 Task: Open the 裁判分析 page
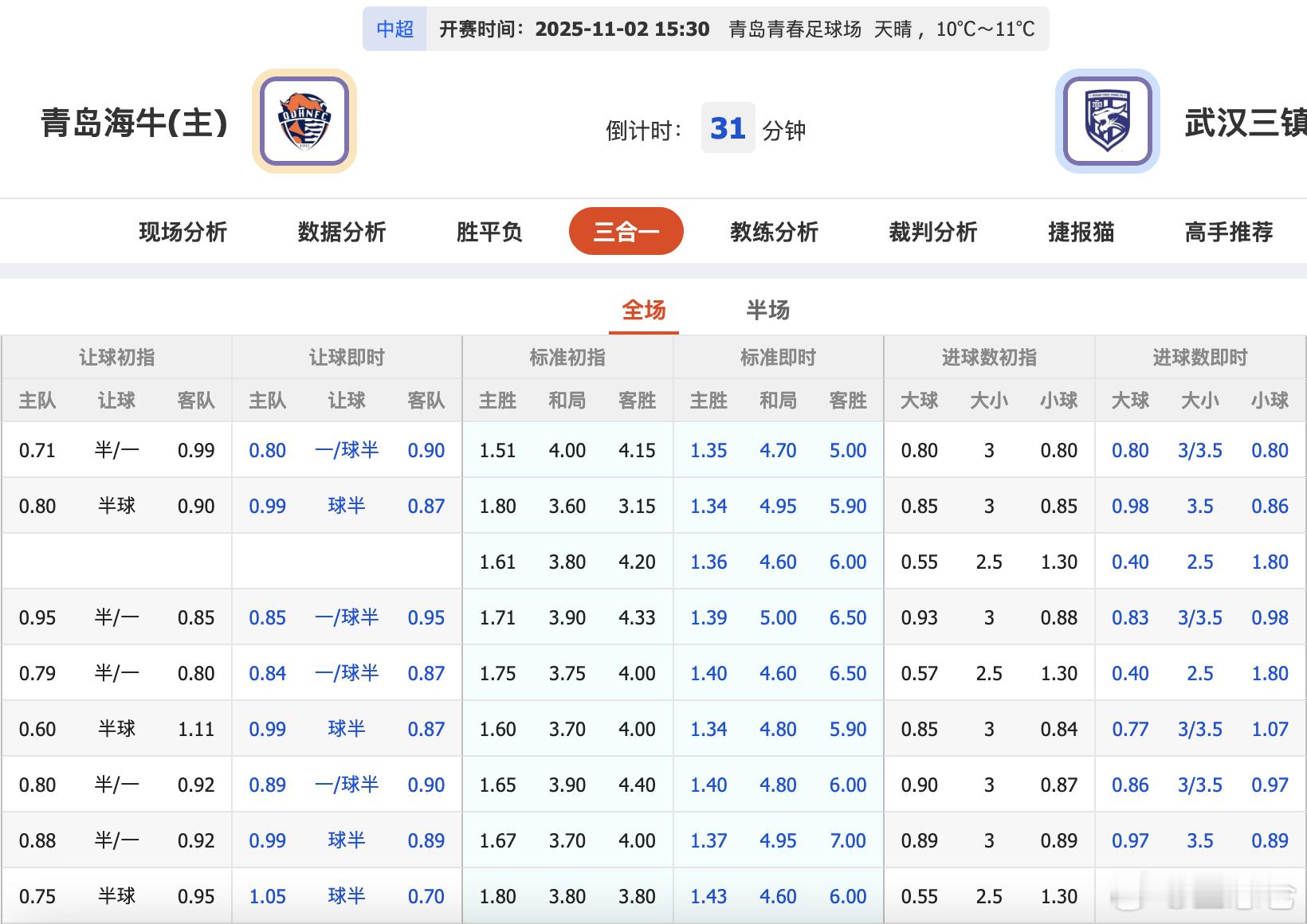934,232
